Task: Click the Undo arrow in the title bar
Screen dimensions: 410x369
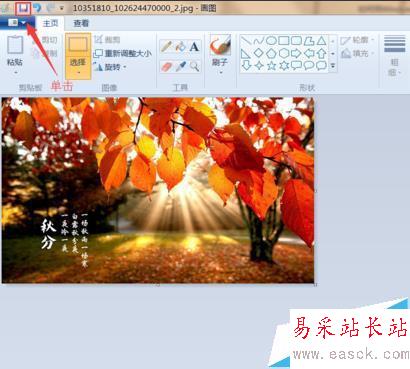Action: [x=37, y=8]
